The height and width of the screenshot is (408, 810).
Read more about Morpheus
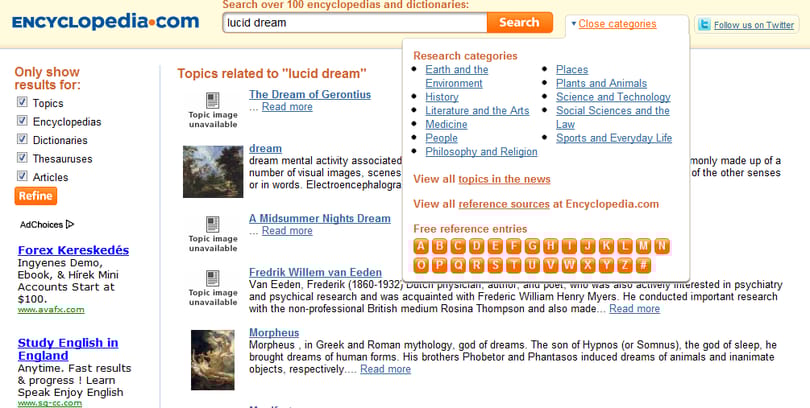click(385, 369)
